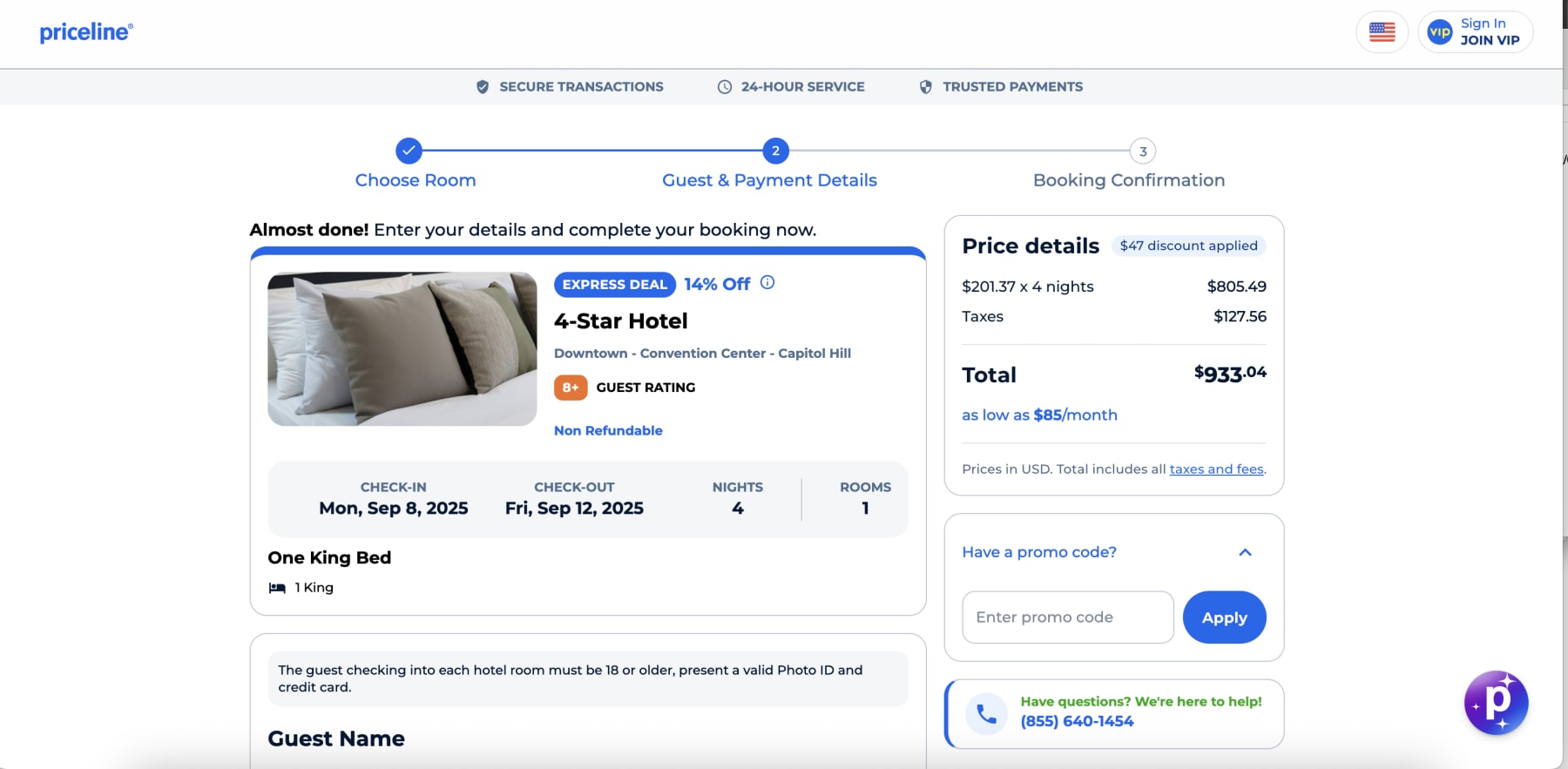
Task: Open the US flag country selector
Action: coord(1382,32)
